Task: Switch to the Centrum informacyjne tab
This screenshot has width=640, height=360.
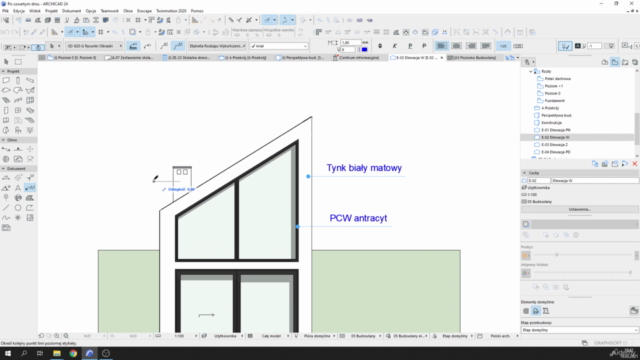Action: [356, 58]
